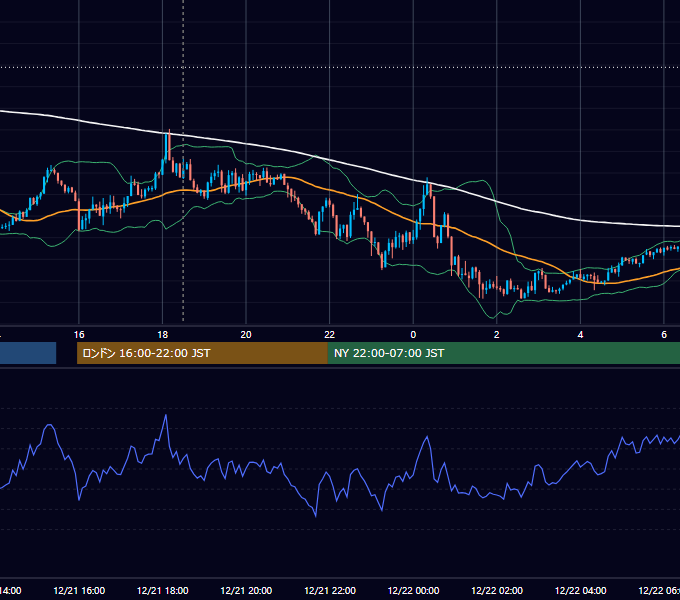Click the 12/21 20:00 date label
The image size is (680, 600).
tap(246, 590)
